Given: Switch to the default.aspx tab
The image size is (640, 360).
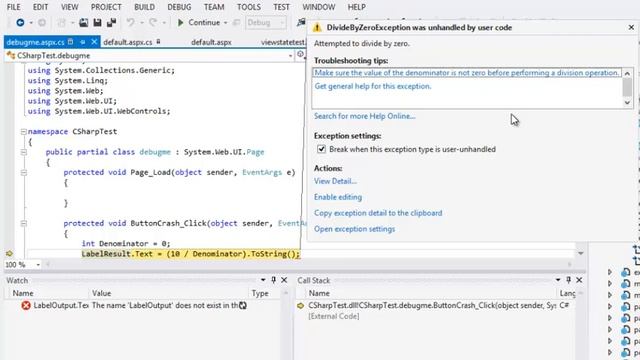Looking at the screenshot, I should [x=211, y=42].
